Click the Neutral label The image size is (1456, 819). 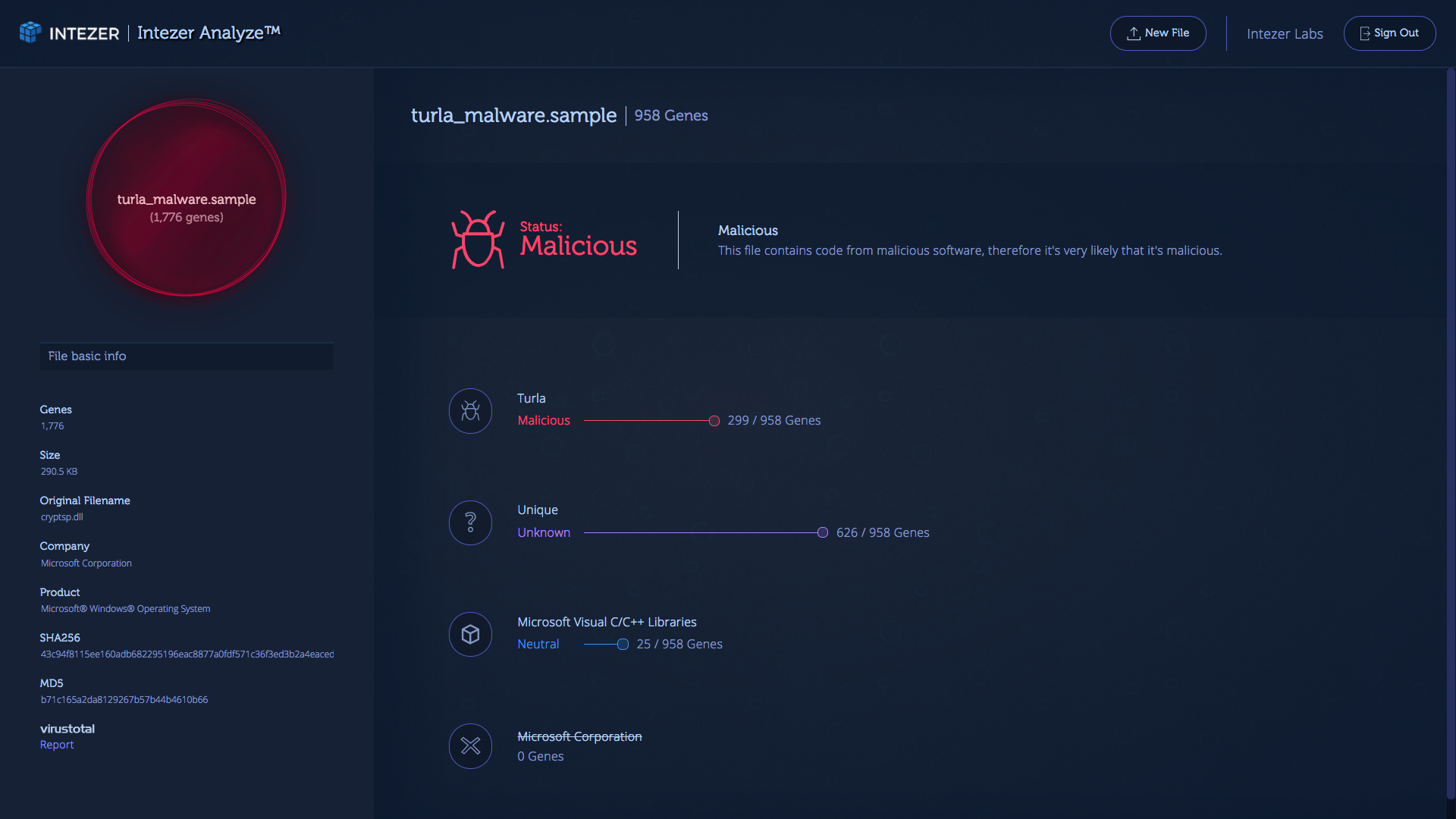point(538,644)
